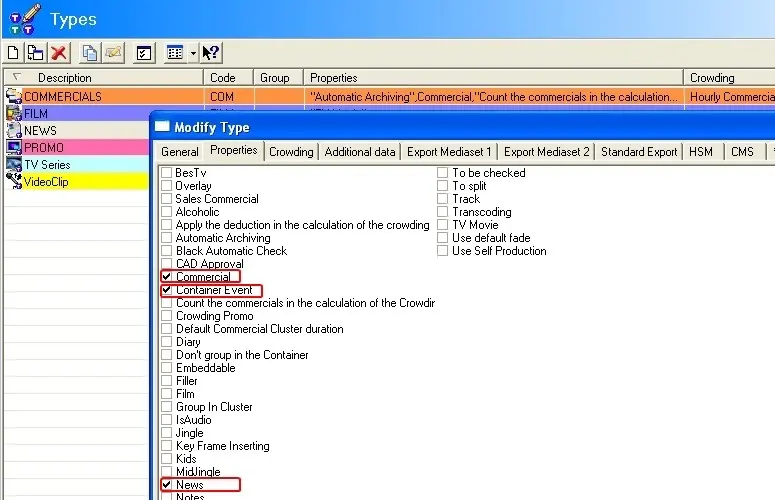Image resolution: width=775 pixels, height=500 pixels.
Task: Select the VideoClip type icon
Action: (13, 182)
